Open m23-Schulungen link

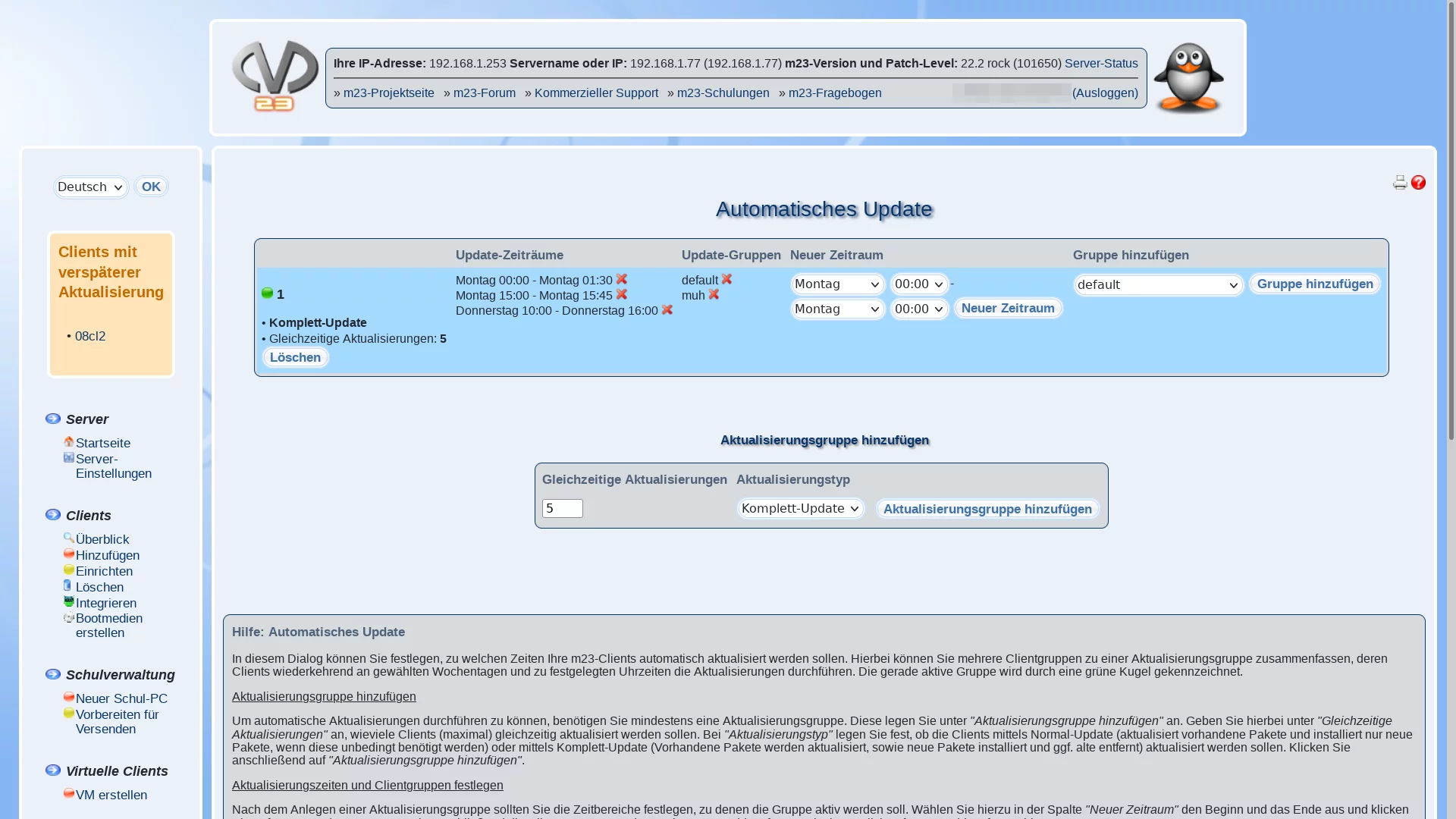(x=723, y=93)
